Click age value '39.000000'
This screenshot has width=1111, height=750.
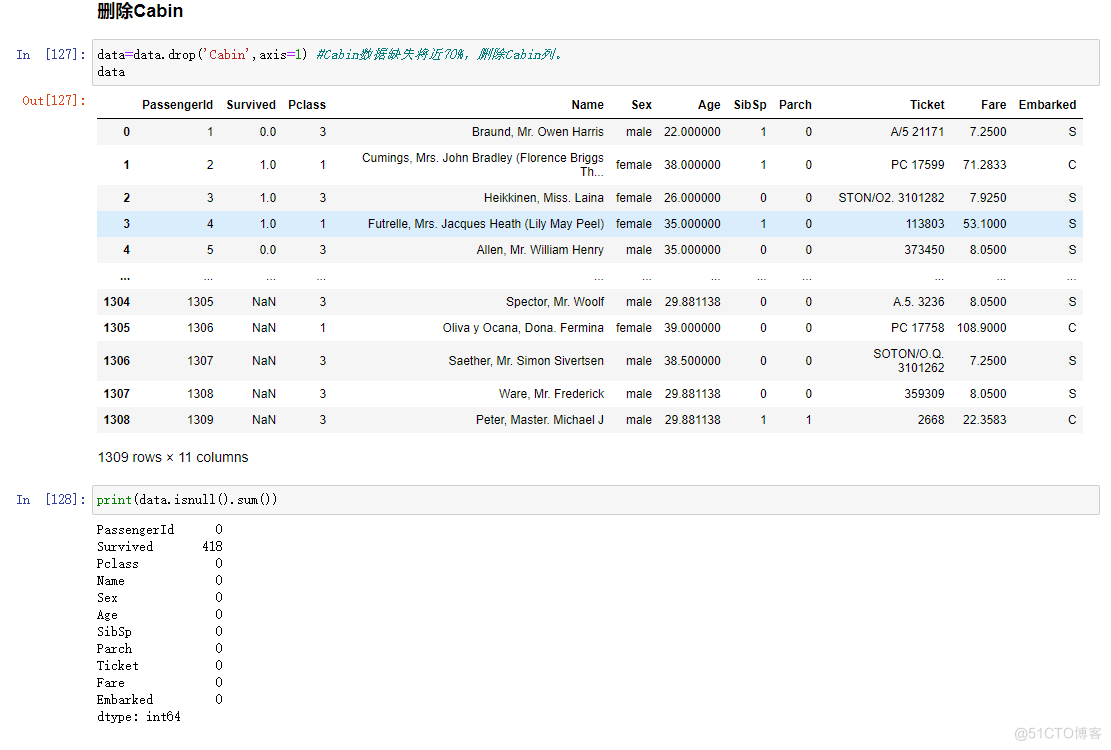coord(692,328)
